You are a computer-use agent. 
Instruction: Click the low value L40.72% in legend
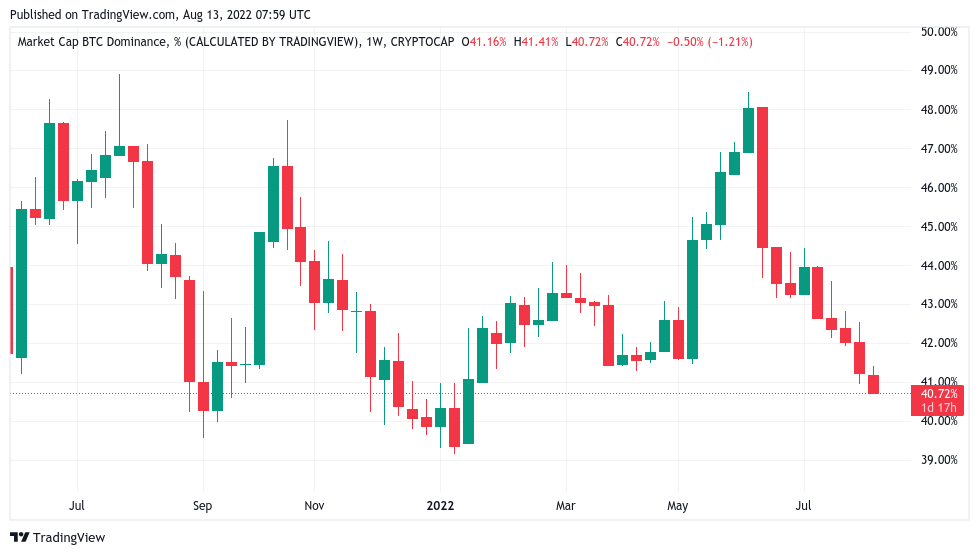coord(590,42)
